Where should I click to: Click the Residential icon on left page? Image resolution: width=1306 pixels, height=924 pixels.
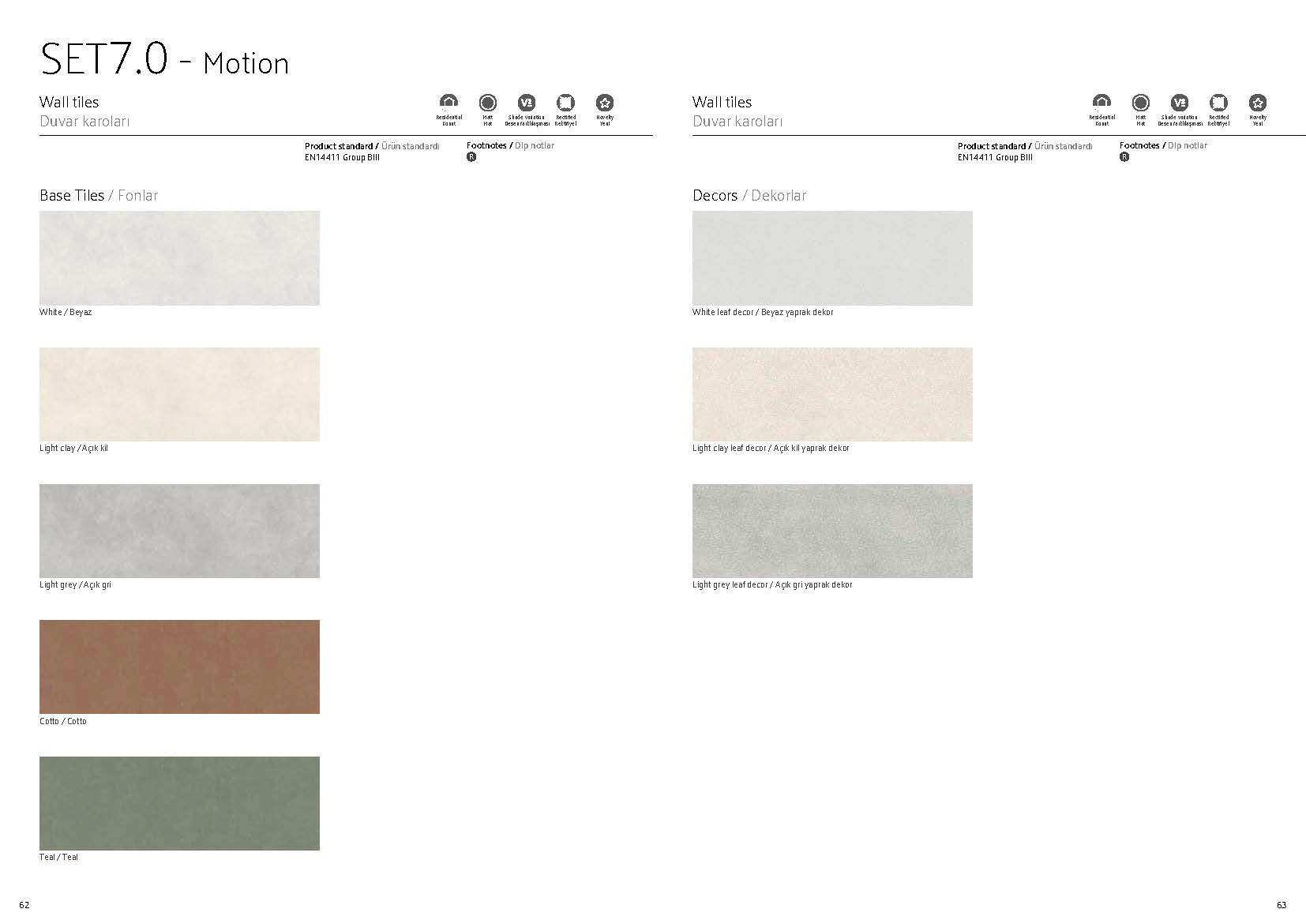(448, 102)
